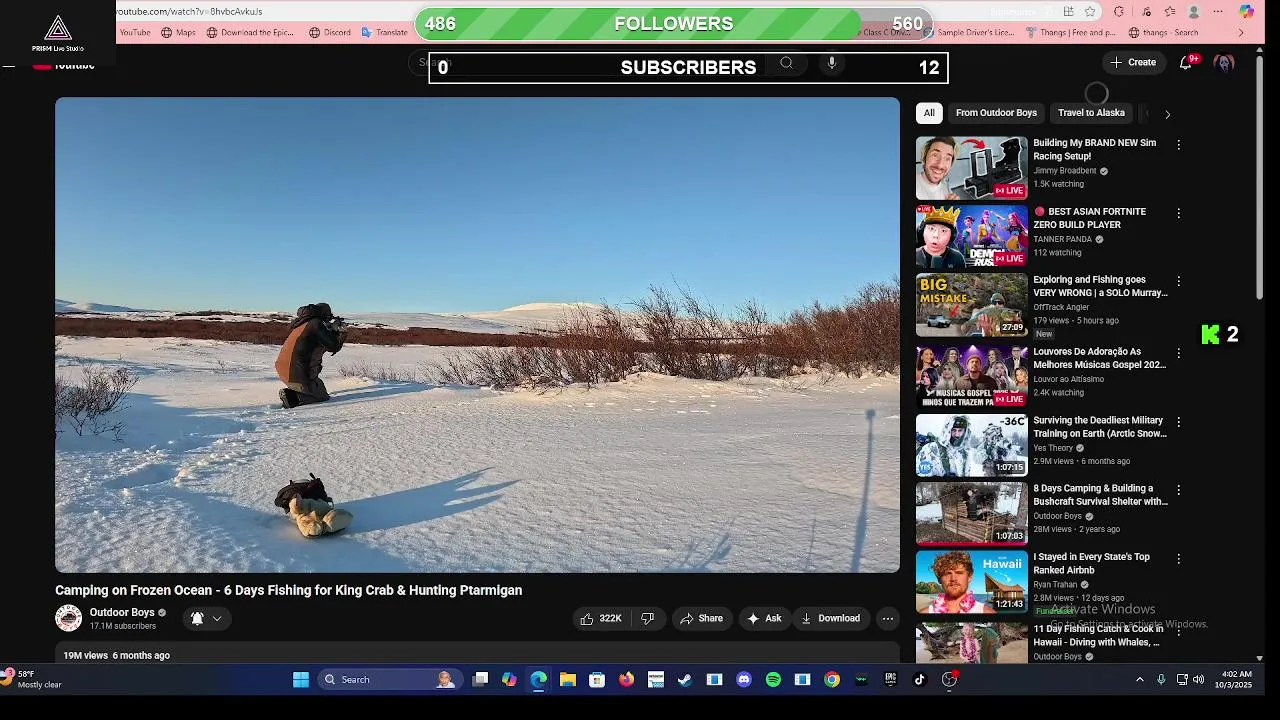Open options for 8 Days Camping video

(1178, 490)
